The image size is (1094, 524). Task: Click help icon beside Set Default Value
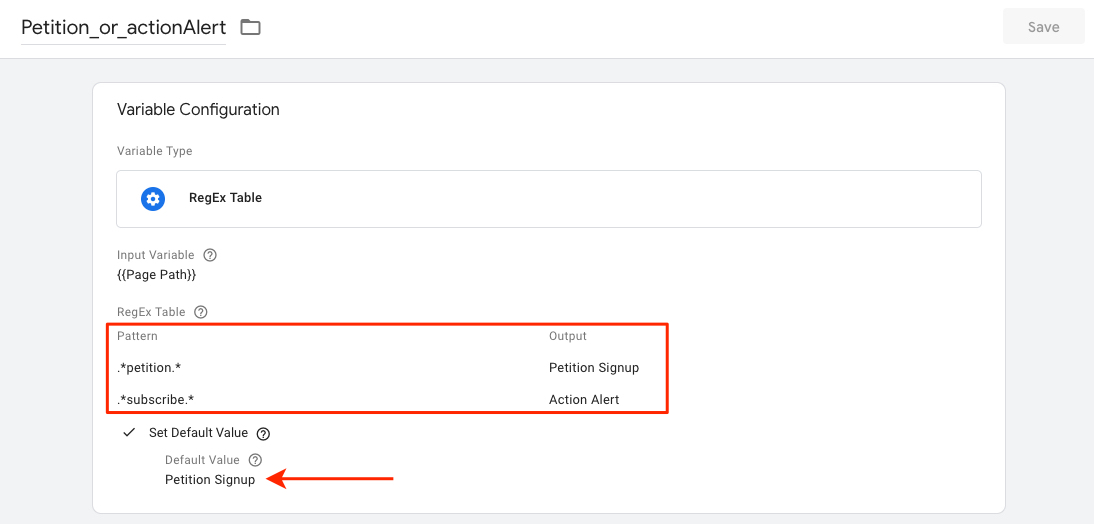(x=263, y=433)
